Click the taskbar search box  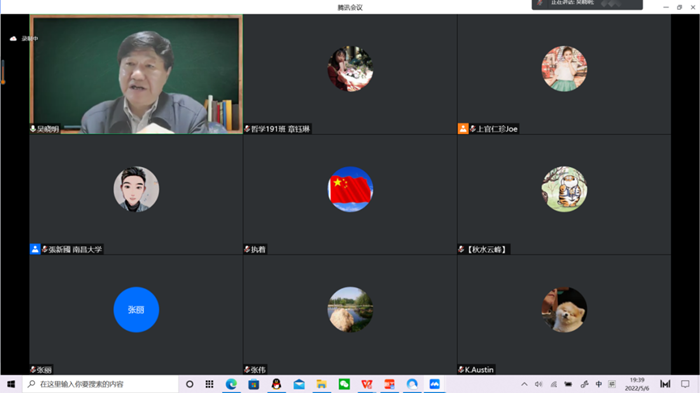tap(100, 384)
